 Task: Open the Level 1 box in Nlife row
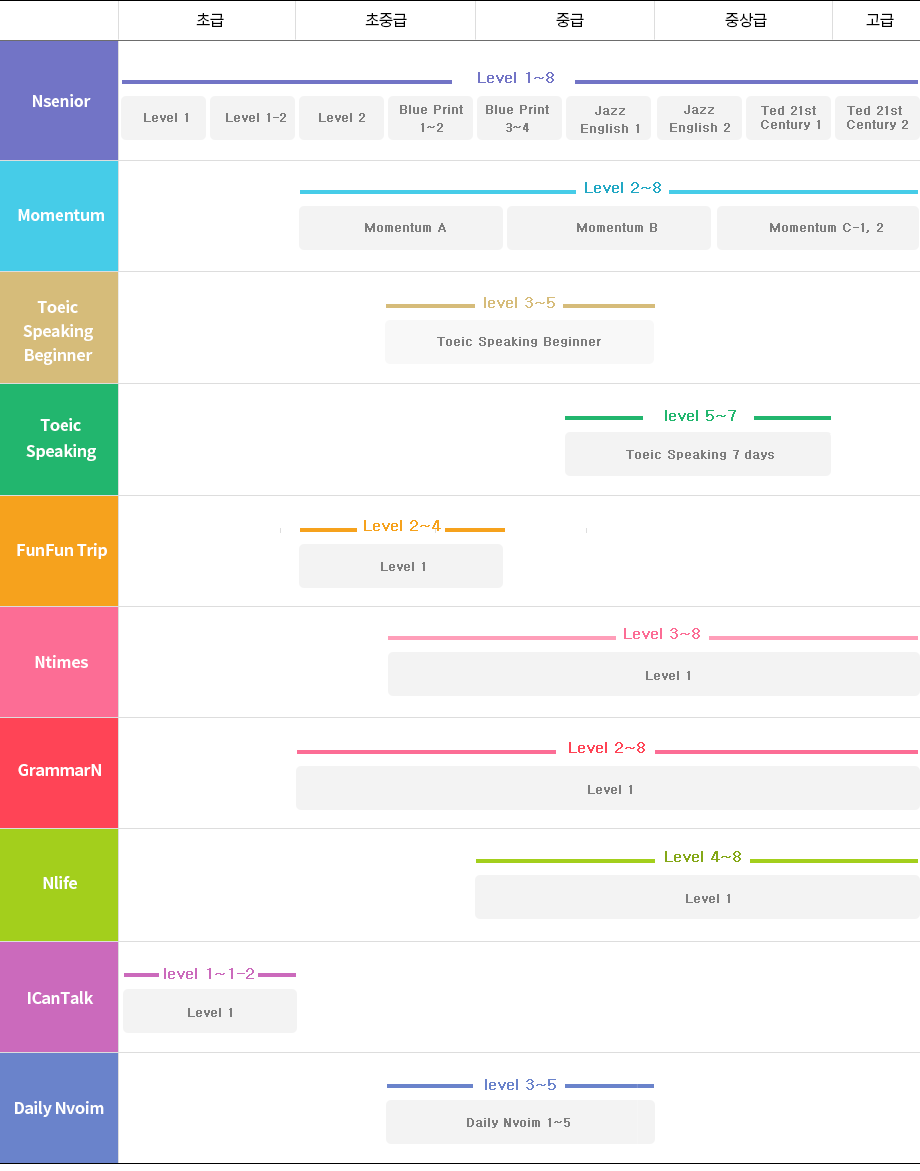(x=697, y=898)
